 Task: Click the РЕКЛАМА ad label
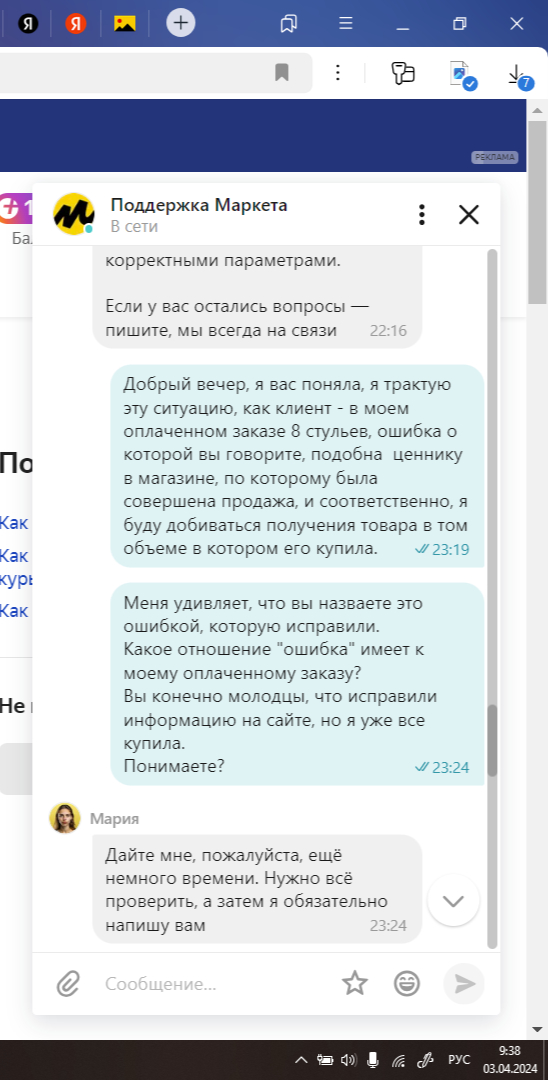[x=494, y=157]
